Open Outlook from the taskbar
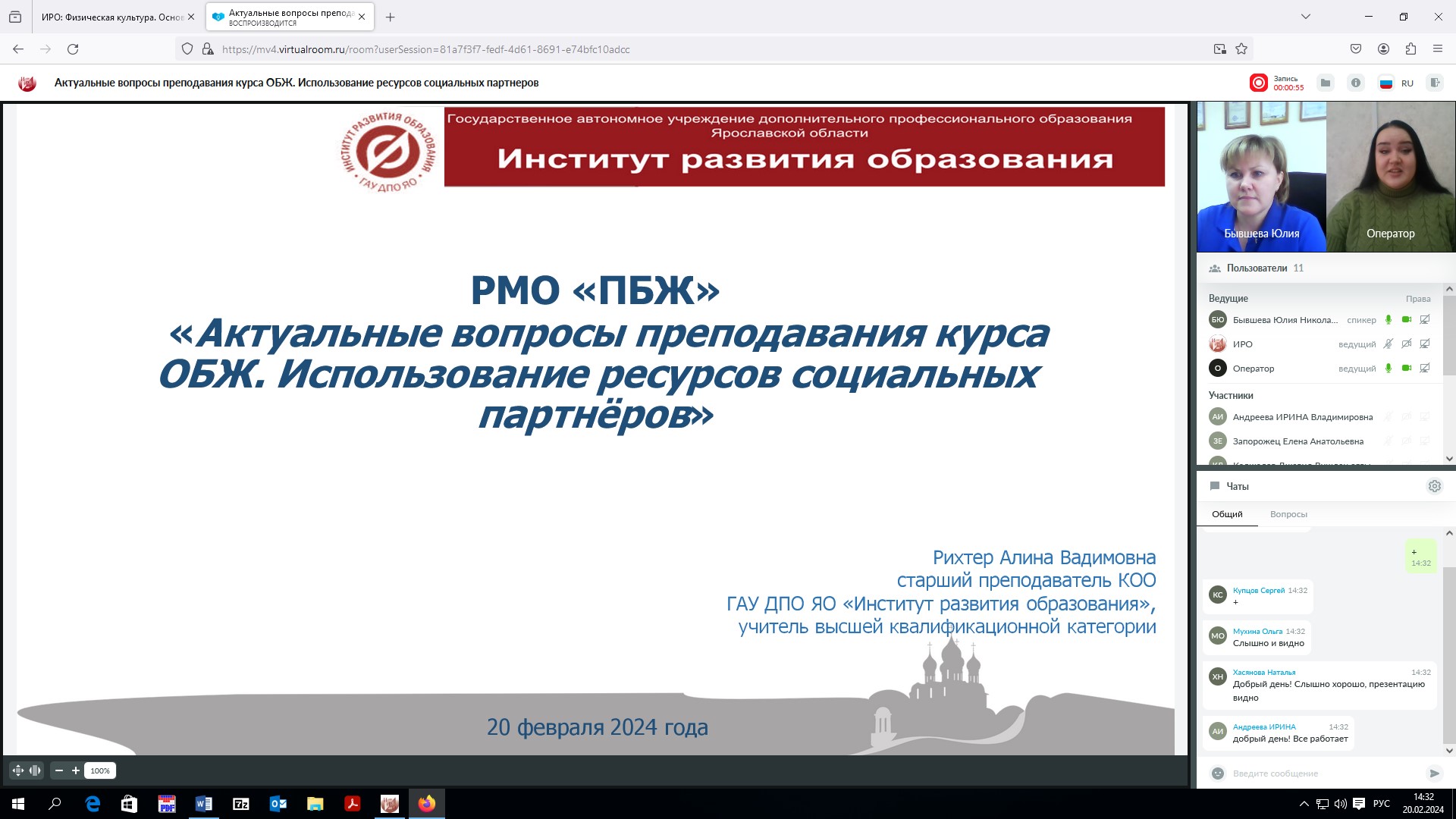This screenshot has width=1456, height=819. 278,804
